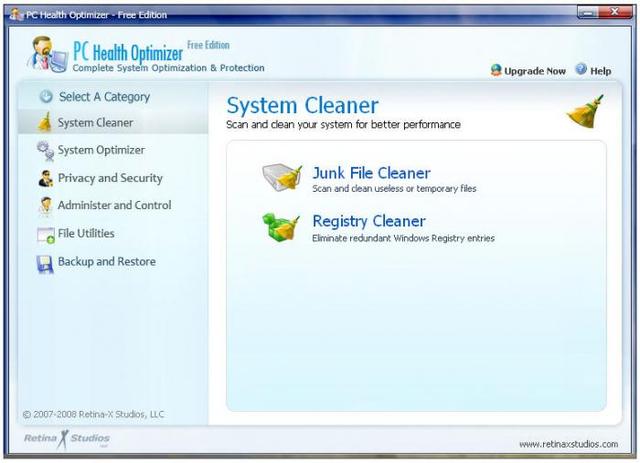Click the System Cleaner broom icon in sidebar

(x=44, y=122)
